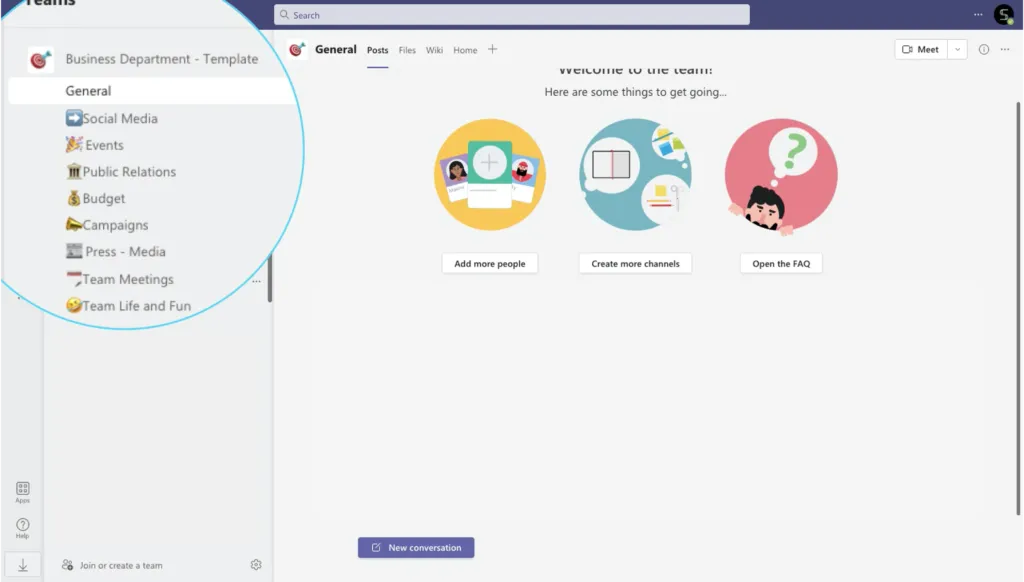Open the Apps icon in sidebar

pyautogui.click(x=22, y=492)
